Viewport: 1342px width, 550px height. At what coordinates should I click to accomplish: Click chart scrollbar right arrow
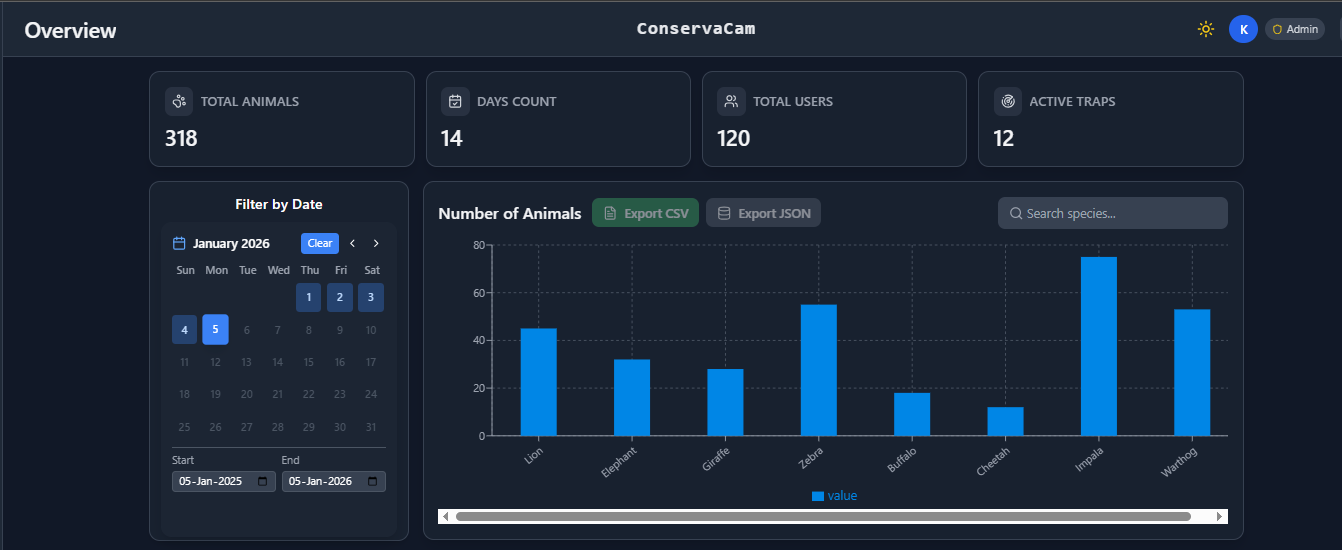[1219, 516]
